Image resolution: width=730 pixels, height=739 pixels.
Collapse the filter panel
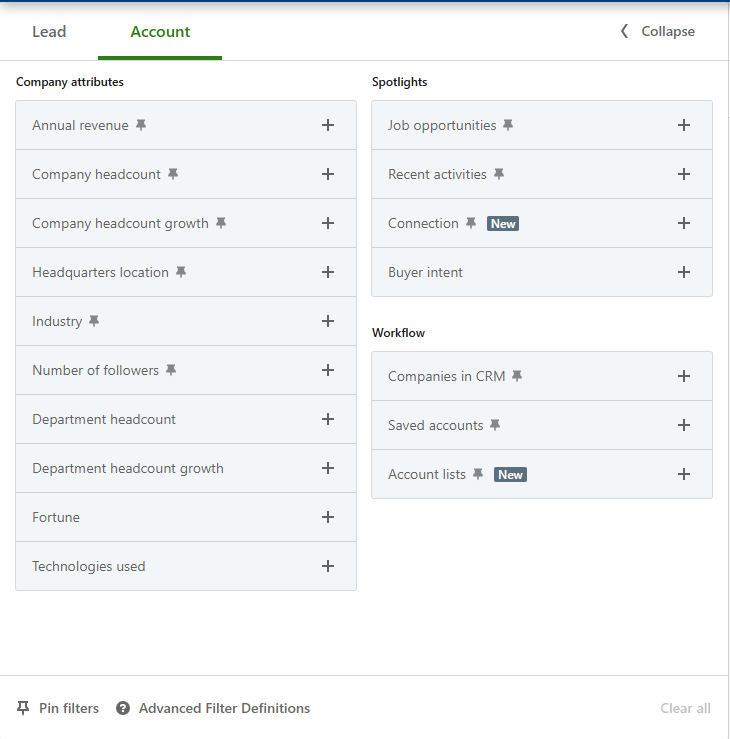tap(658, 31)
